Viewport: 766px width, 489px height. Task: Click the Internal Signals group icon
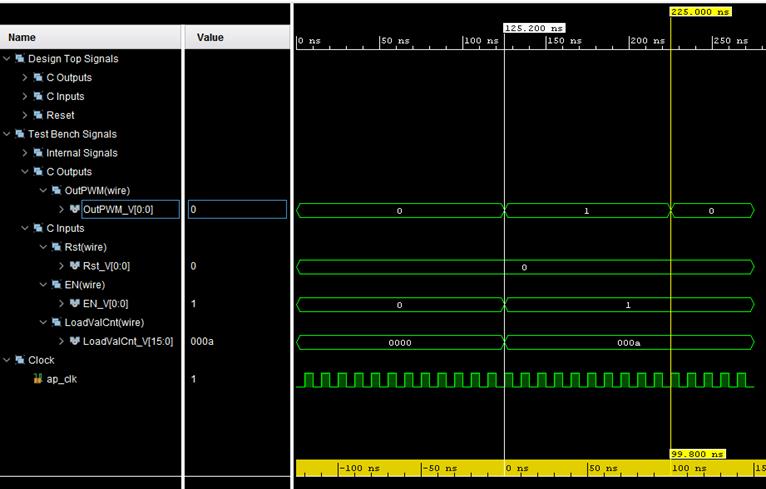(38, 153)
